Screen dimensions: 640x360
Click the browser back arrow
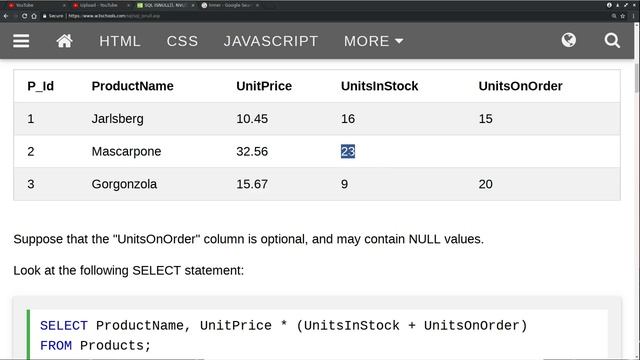[x=6, y=16]
